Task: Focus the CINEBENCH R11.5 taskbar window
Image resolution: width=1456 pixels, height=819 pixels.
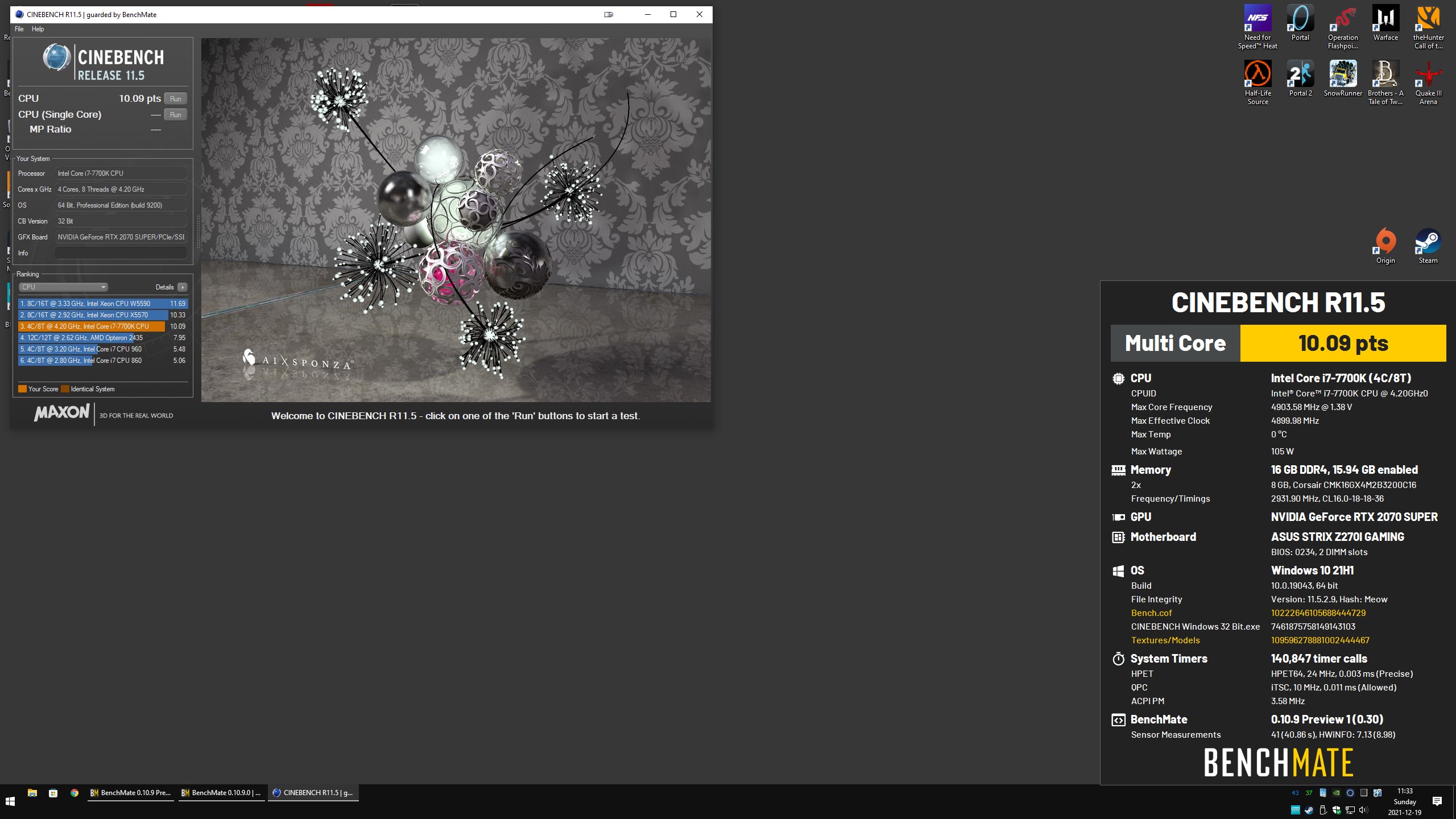Action: [313, 793]
